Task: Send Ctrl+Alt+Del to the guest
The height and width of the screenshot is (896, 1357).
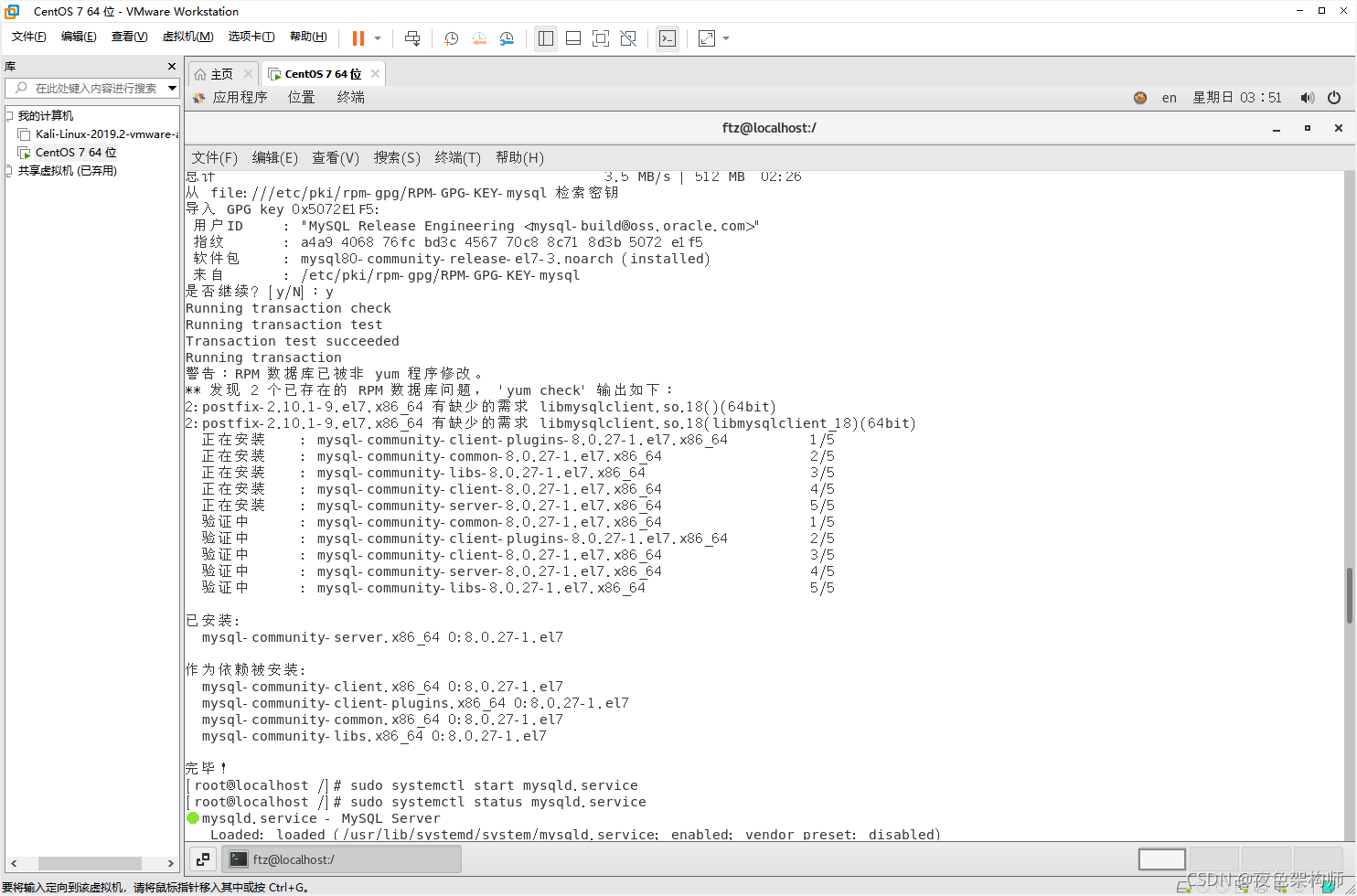Action: tap(412, 38)
